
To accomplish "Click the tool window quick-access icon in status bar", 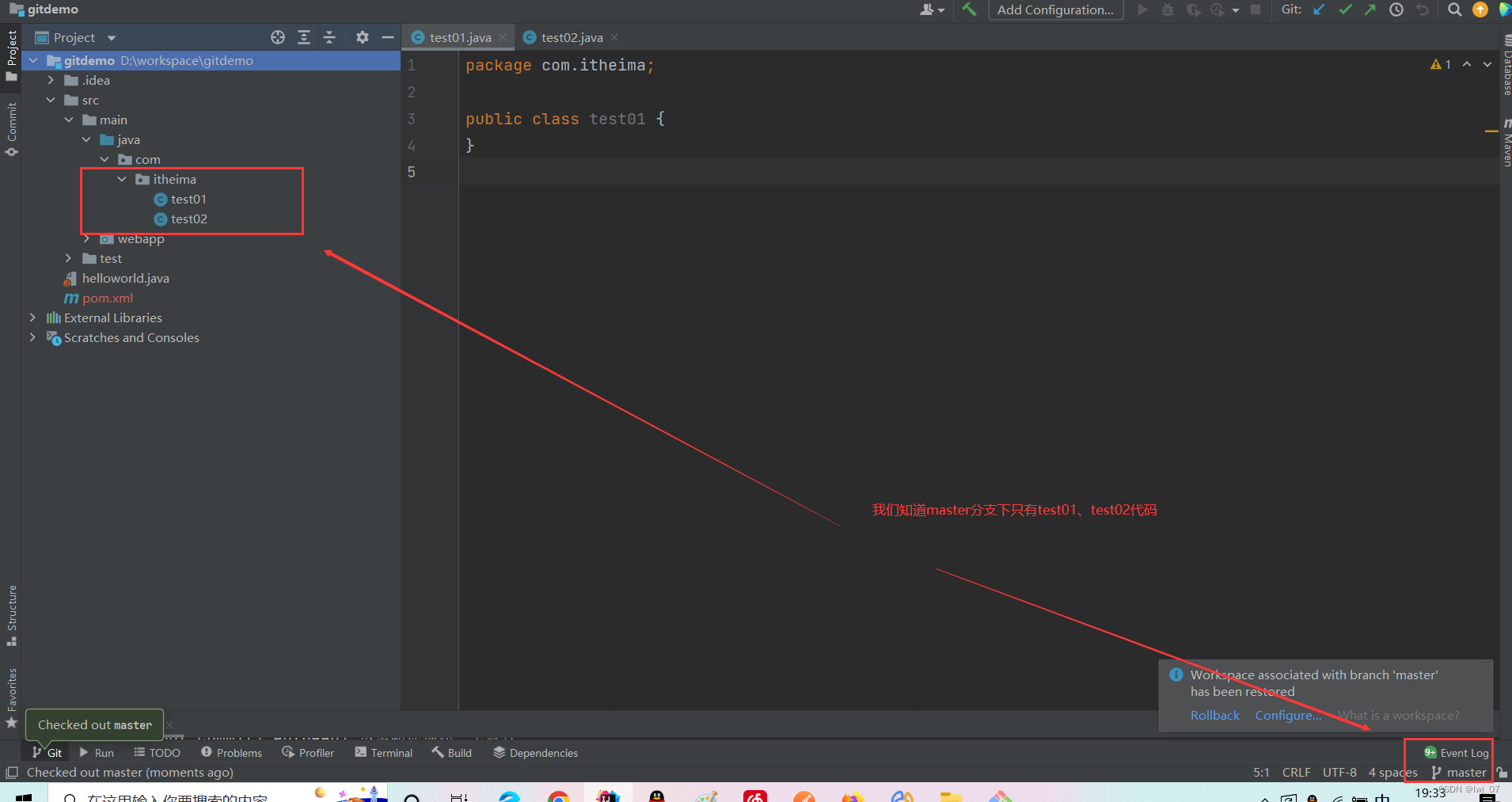I will (x=11, y=773).
